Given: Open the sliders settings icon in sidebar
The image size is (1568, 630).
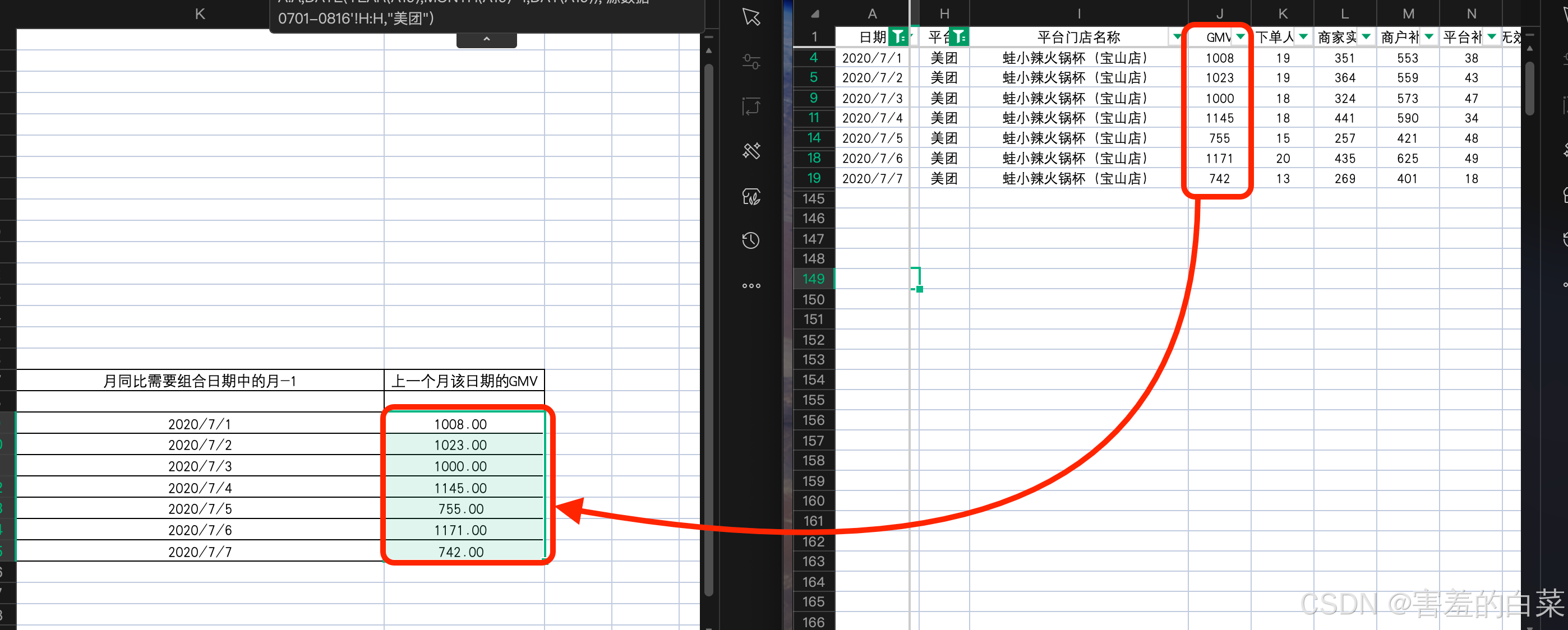Looking at the screenshot, I should [x=751, y=62].
